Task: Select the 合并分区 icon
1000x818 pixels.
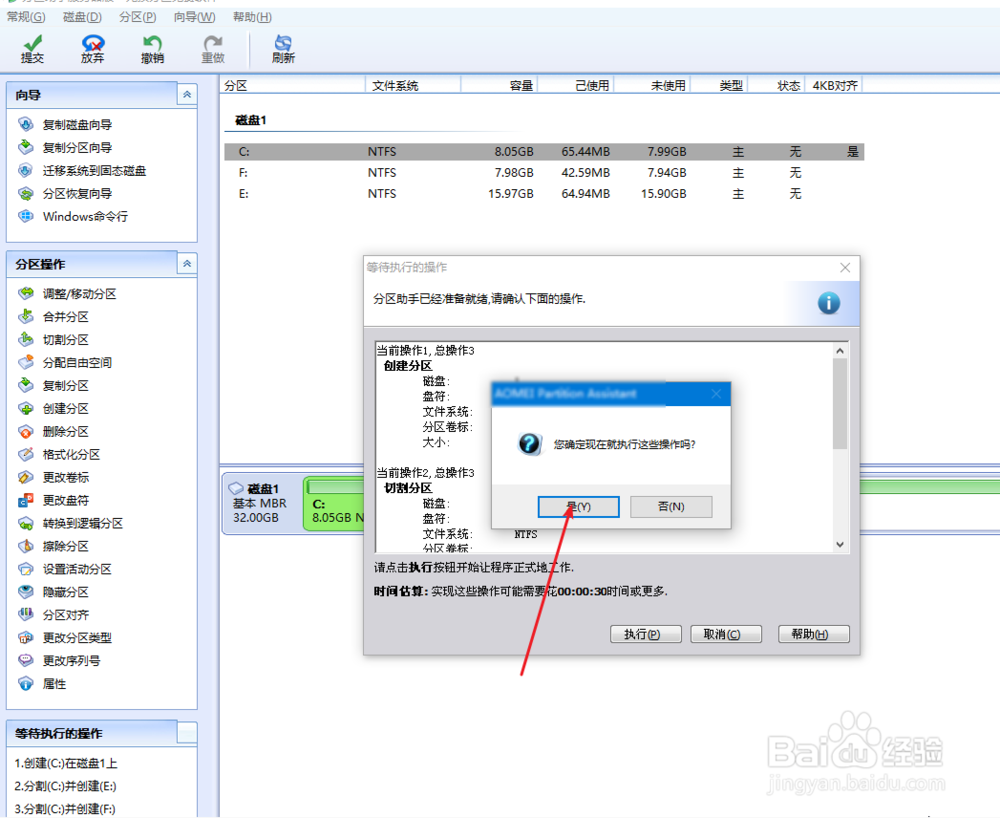Action: 26,316
